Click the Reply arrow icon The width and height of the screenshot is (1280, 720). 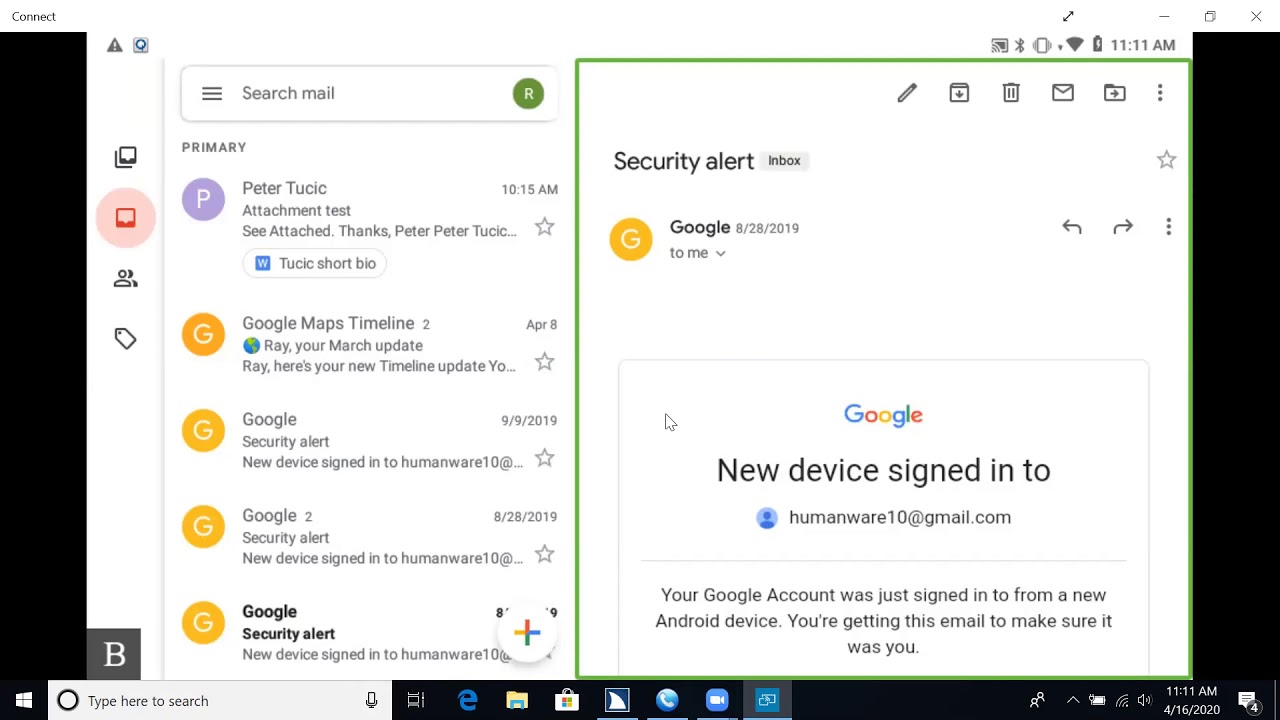[1072, 227]
